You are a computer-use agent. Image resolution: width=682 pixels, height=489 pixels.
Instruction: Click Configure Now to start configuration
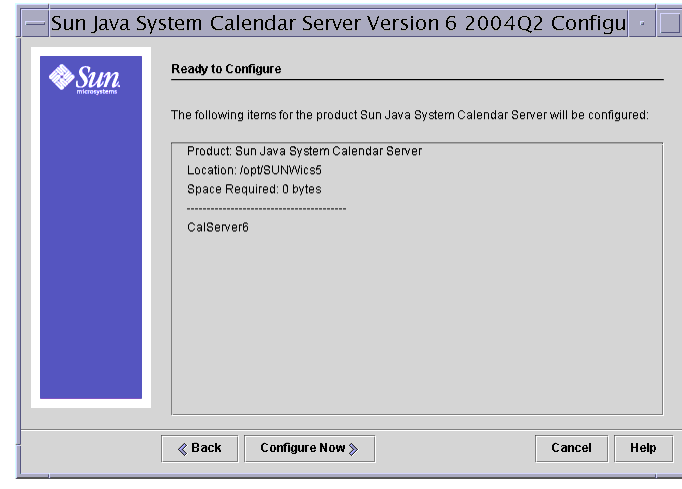pyautogui.click(x=309, y=448)
